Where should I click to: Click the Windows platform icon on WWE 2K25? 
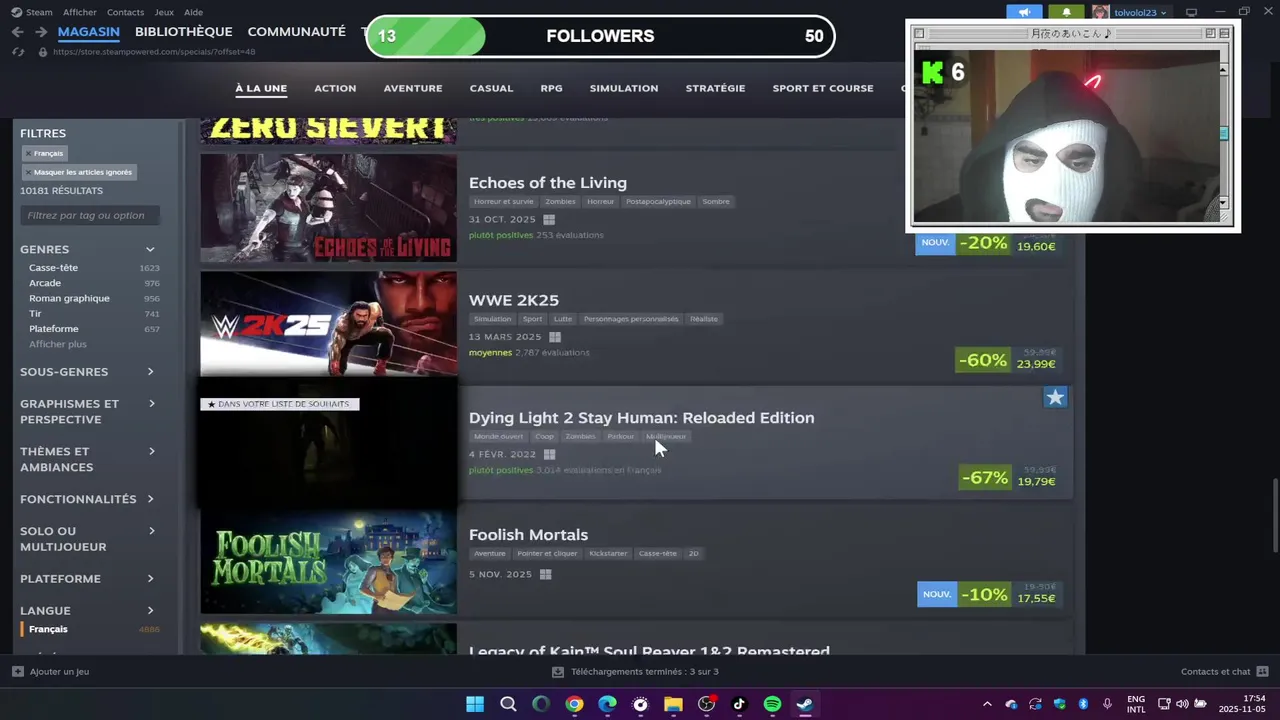coord(555,337)
